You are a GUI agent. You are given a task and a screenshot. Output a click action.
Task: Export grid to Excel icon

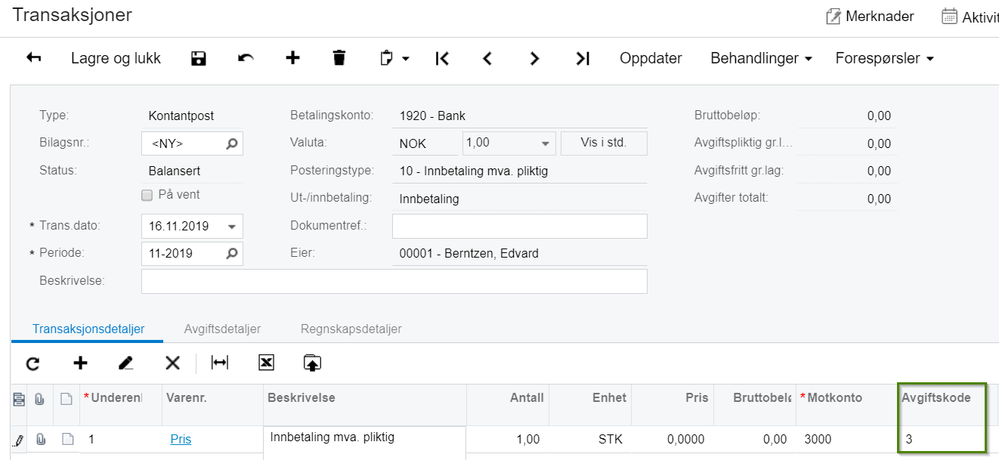[266, 363]
